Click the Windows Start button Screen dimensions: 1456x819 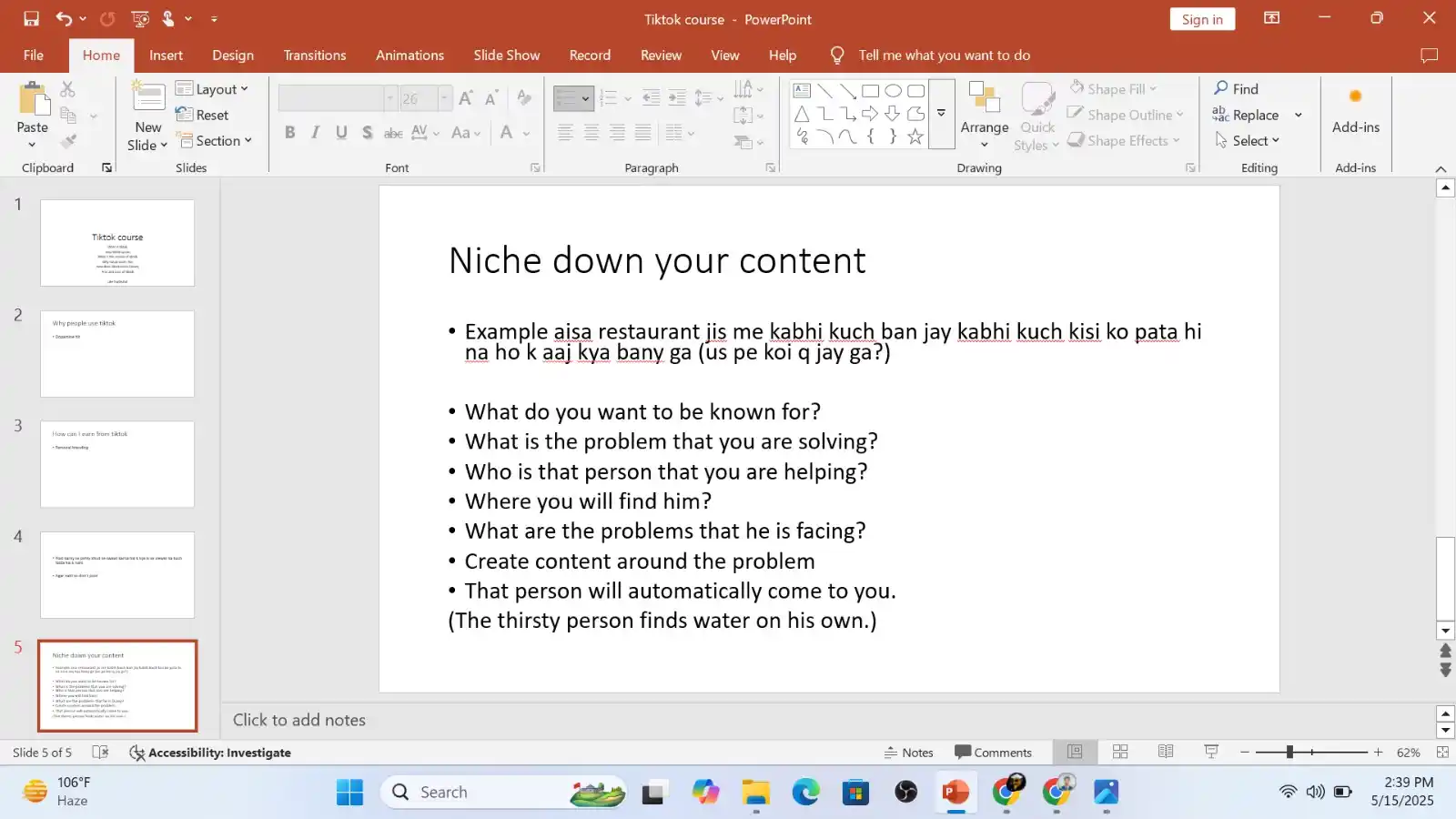349,793
